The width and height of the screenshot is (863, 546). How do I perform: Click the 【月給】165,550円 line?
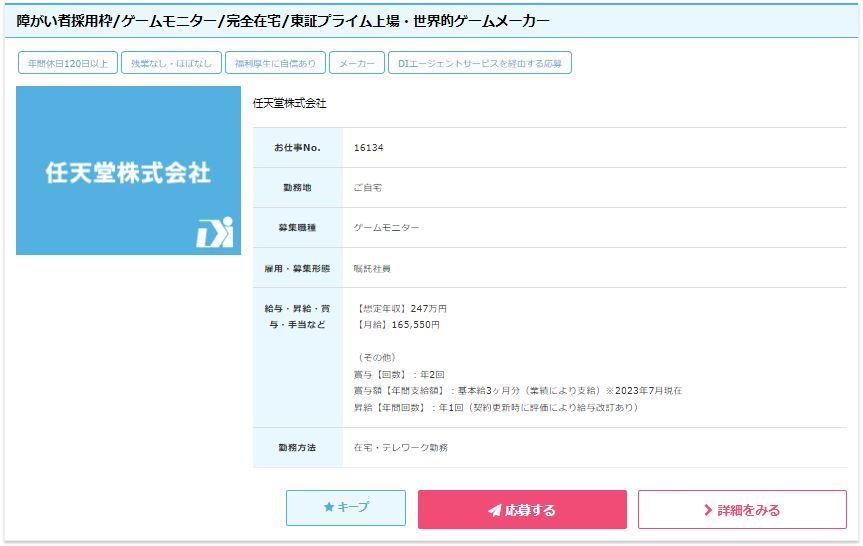click(x=397, y=325)
